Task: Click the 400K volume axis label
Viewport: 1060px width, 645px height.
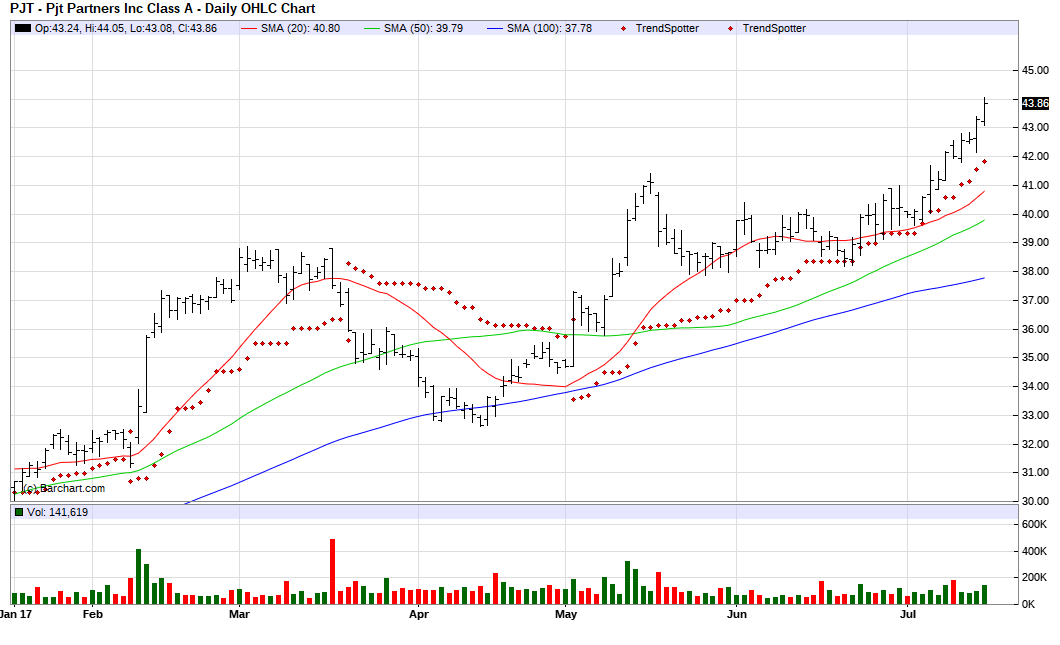Action: coord(1034,552)
